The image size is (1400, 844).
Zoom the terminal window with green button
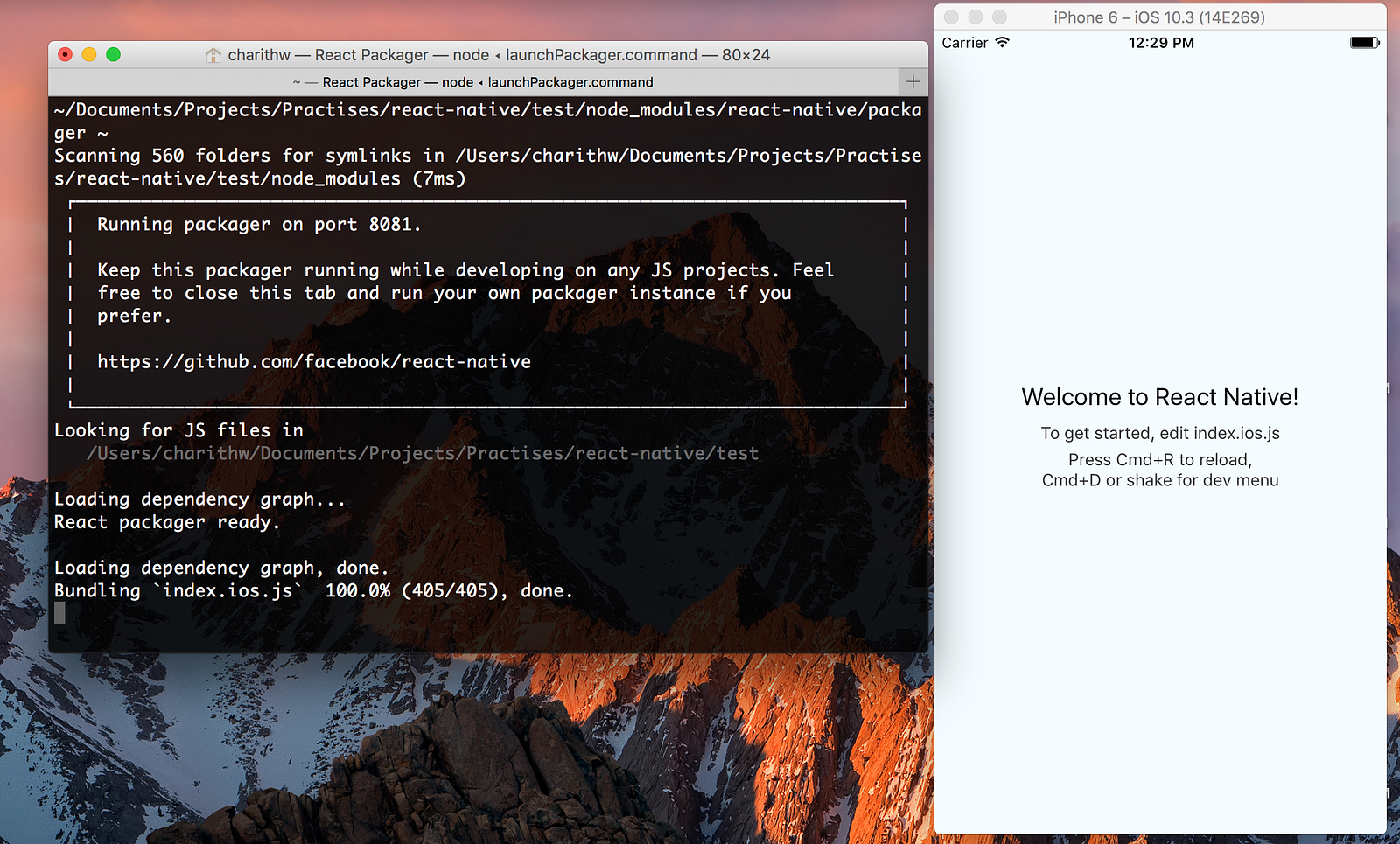(113, 54)
